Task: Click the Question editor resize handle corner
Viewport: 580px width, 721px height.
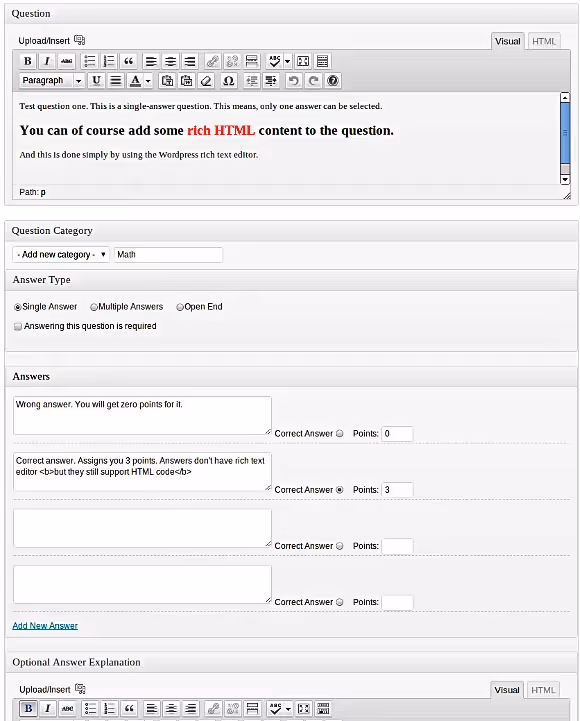Action: click(x=567, y=196)
